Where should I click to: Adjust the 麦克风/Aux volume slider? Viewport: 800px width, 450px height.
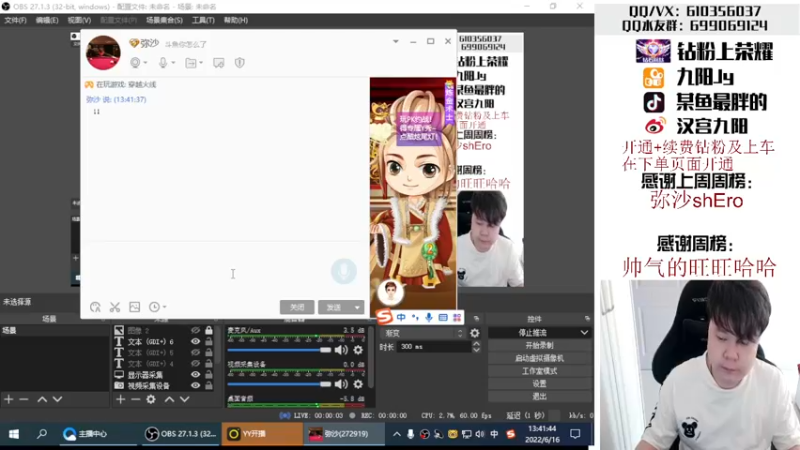279,350
